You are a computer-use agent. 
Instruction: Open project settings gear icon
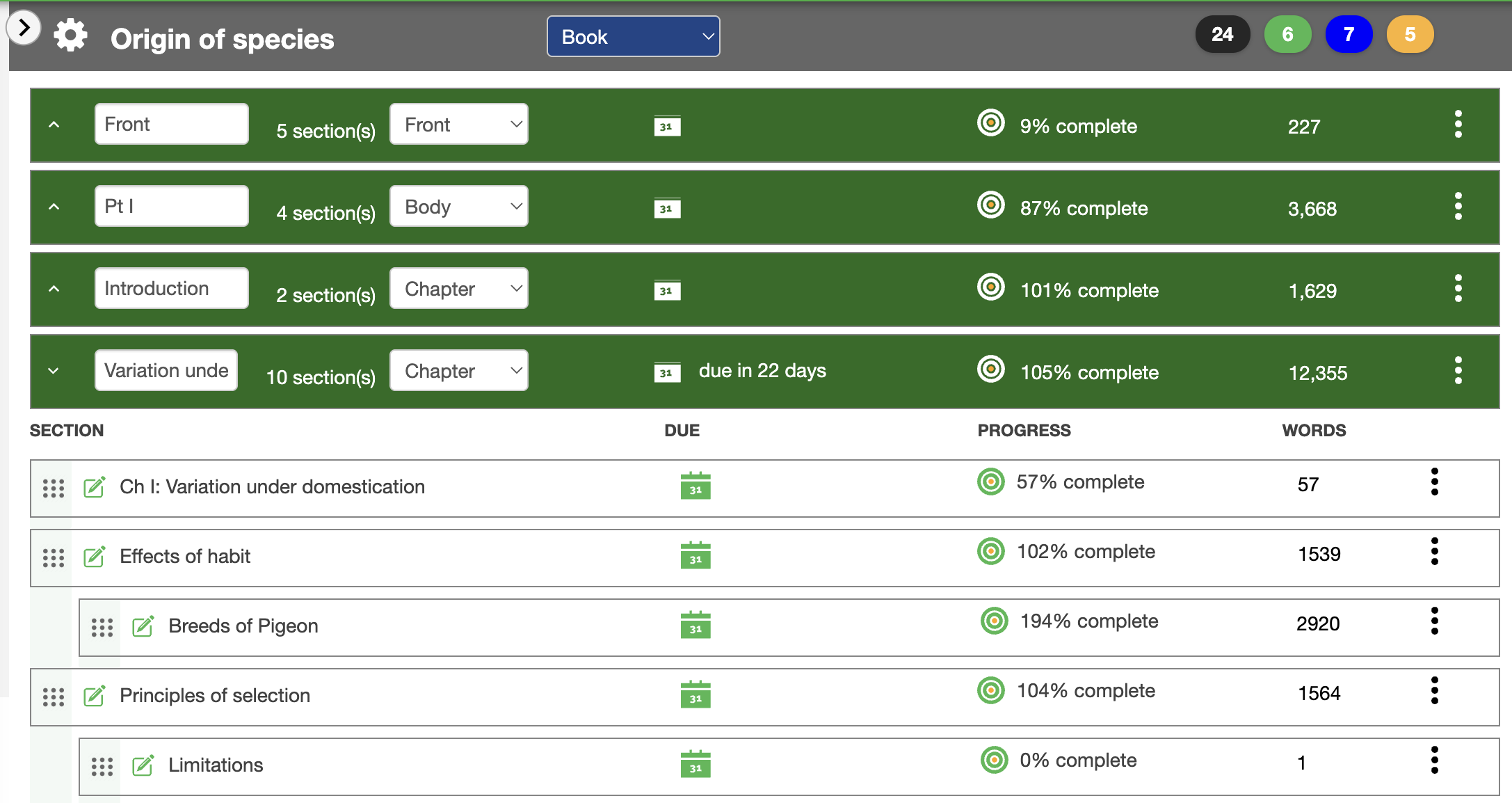[70, 35]
